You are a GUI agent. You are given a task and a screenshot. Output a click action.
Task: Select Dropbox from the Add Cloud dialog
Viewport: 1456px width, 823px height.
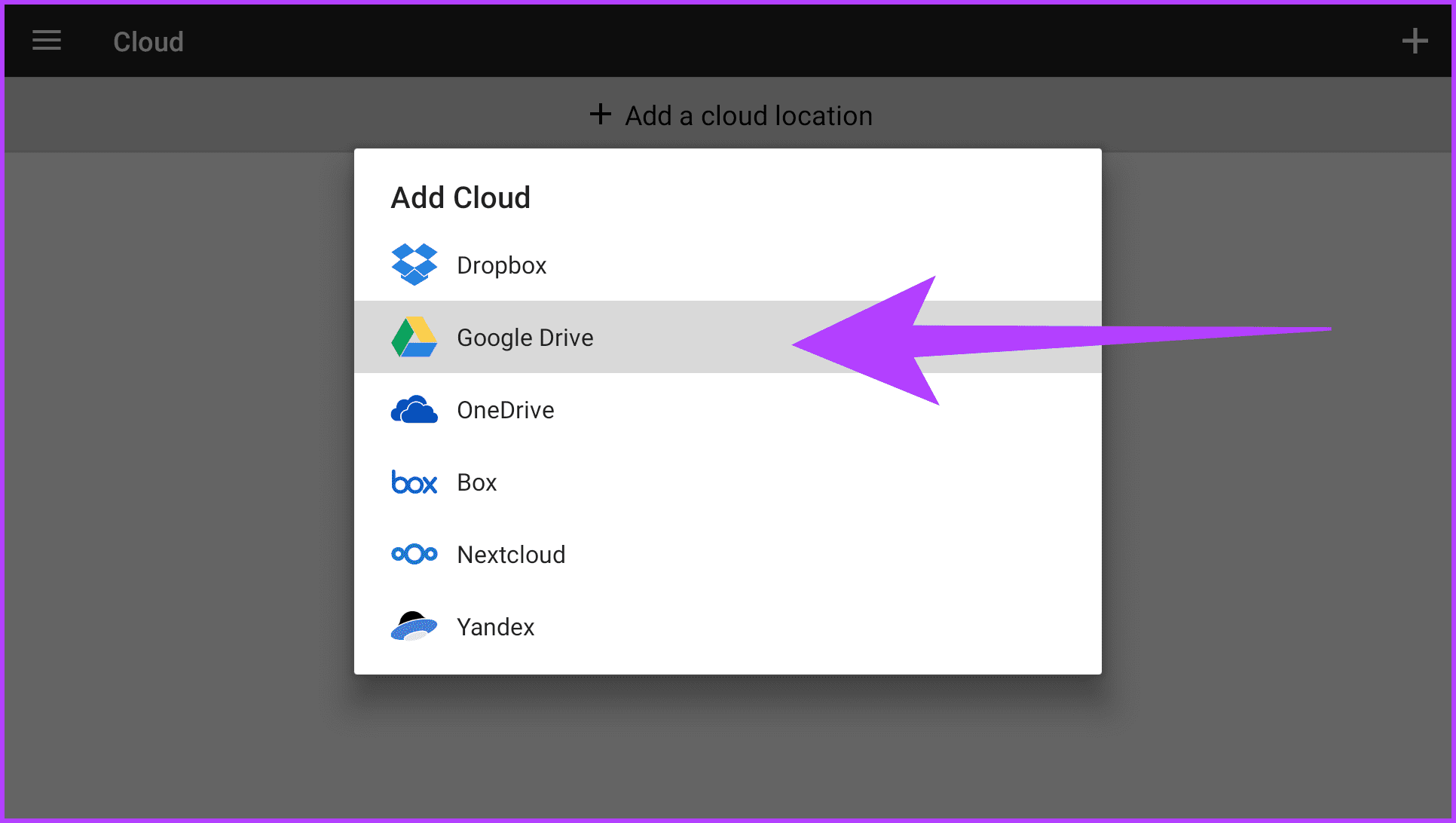tap(502, 265)
